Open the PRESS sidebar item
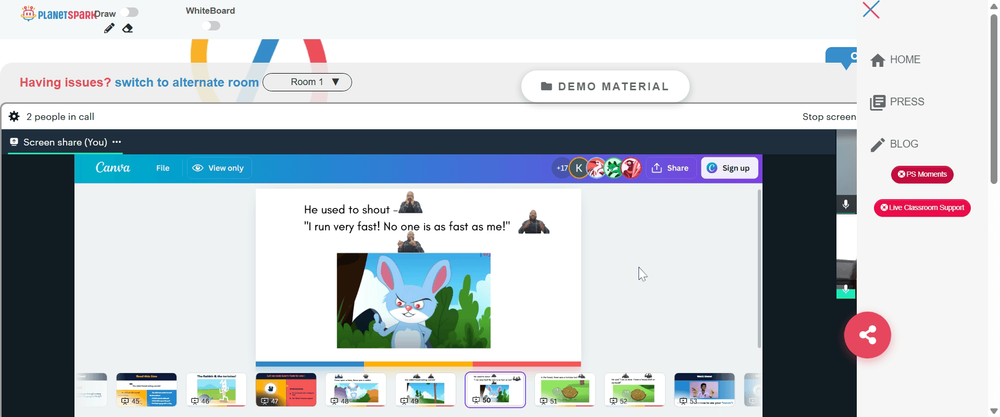Viewport: 1000px width, 417px height. pos(897,102)
